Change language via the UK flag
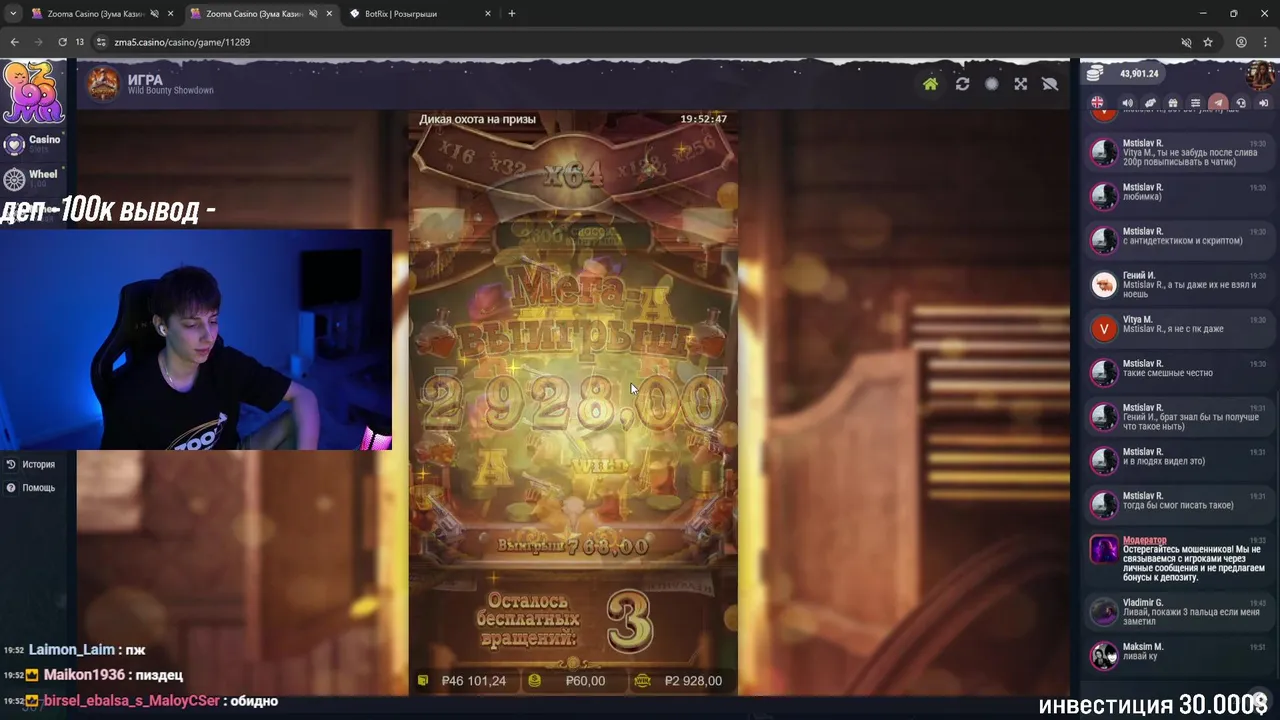The height and width of the screenshot is (720, 1280). (x=1097, y=102)
